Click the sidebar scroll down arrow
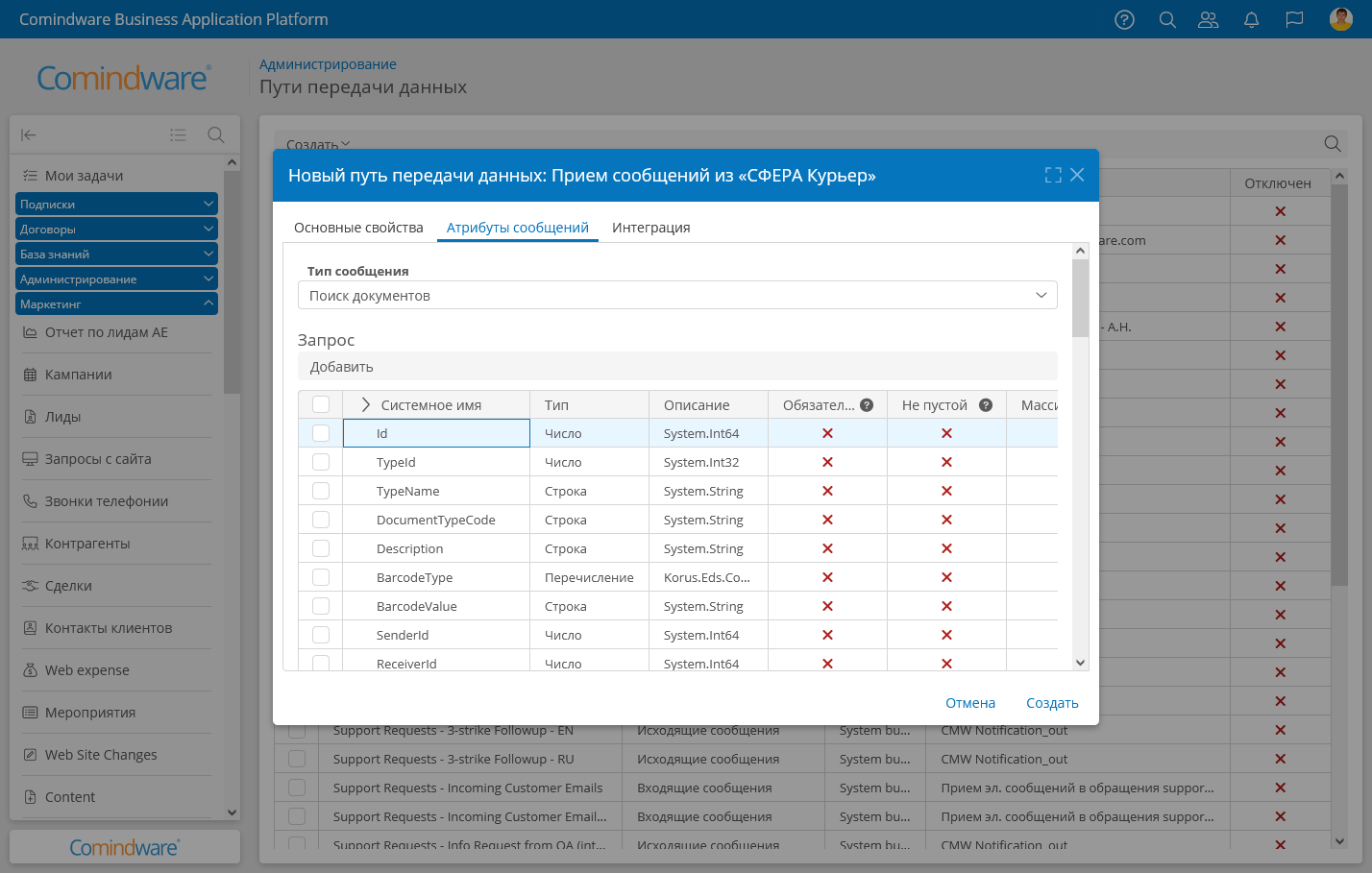The height and width of the screenshot is (873, 1372). coord(232,812)
